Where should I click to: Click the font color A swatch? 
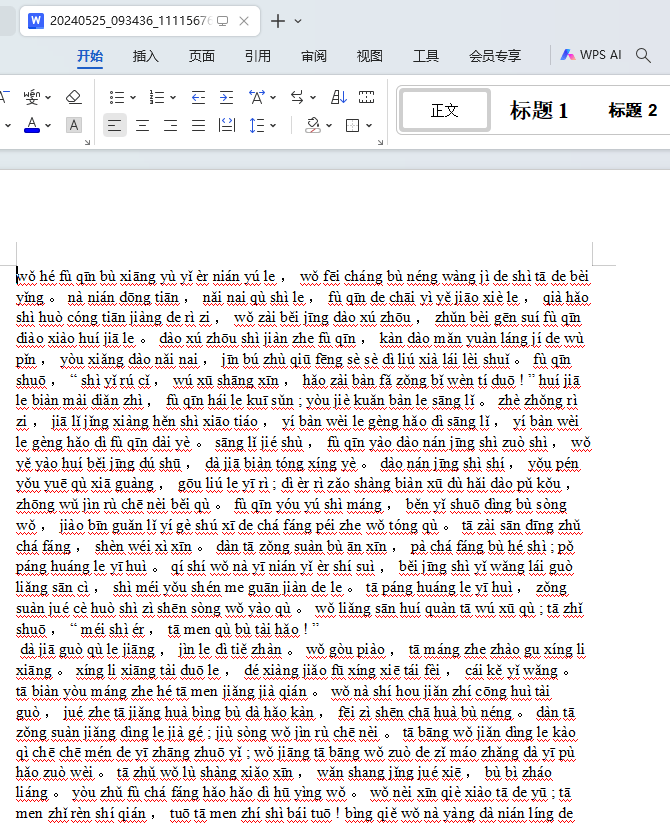pyautogui.click(x=32, y=125)
